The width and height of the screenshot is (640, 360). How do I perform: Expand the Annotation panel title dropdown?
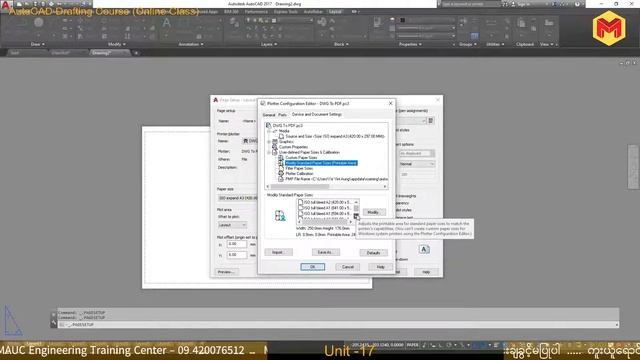[x=191, y=44]
